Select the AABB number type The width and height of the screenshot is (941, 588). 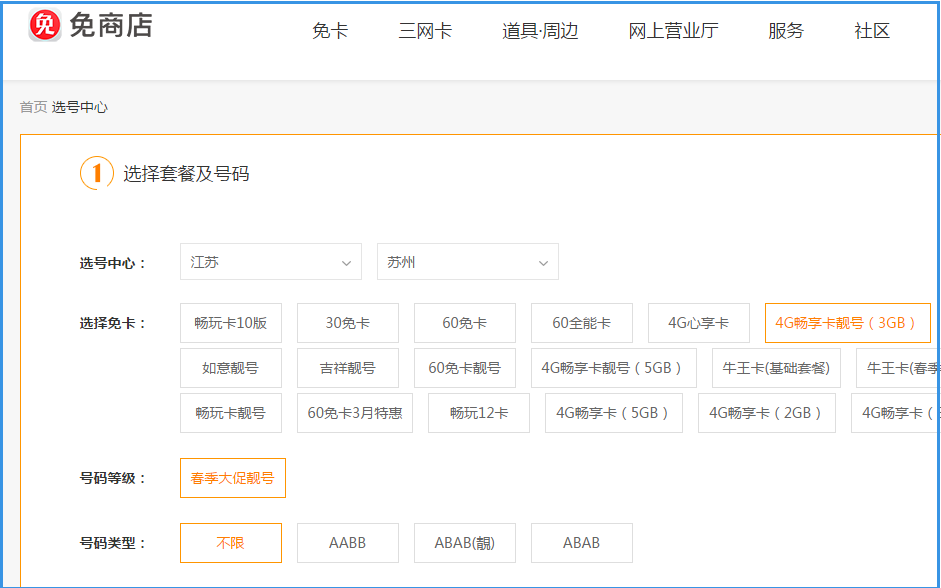pyautogui.click(x=347, y=542)
